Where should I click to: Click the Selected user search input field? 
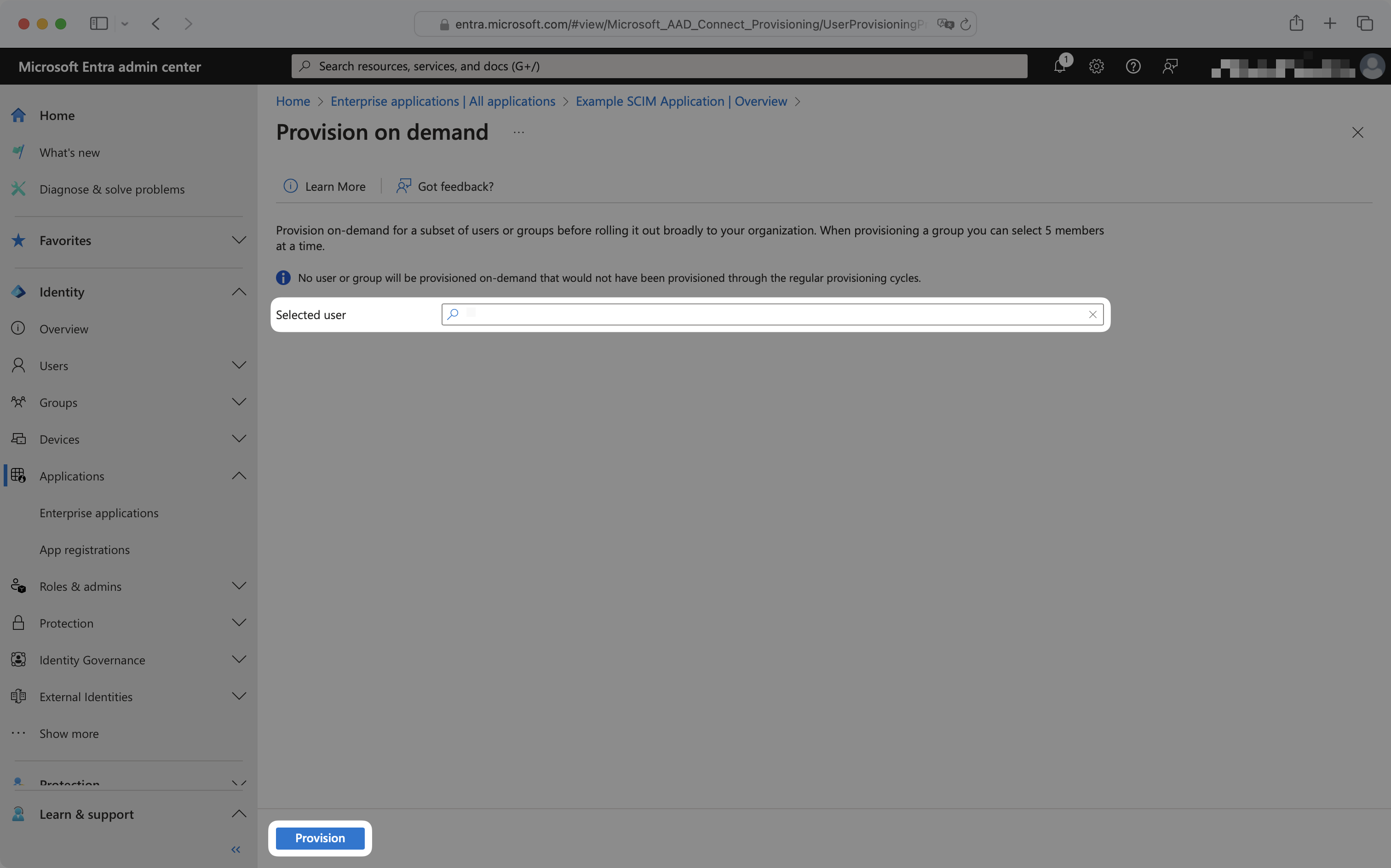(771, 314)
